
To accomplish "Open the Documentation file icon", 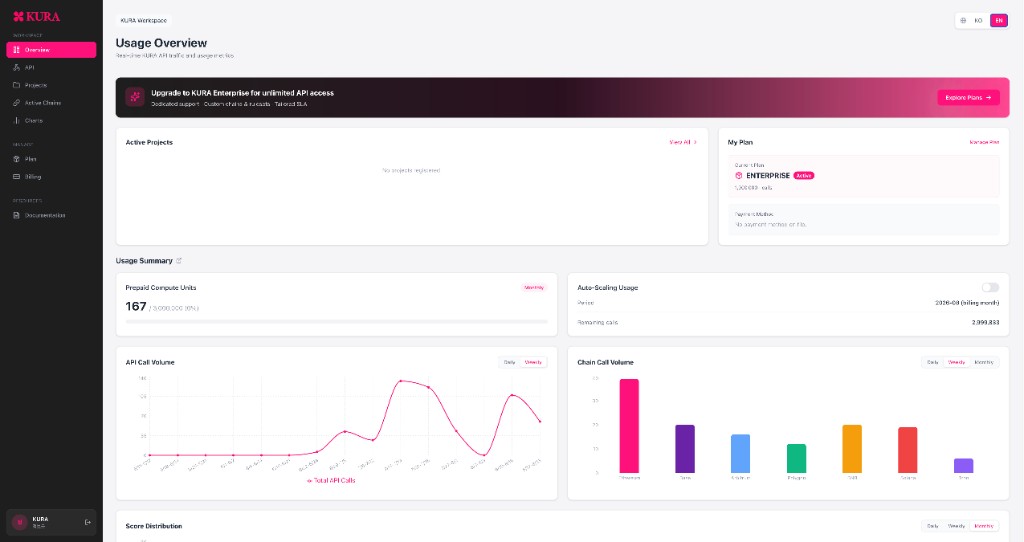I will coord(16,215).
